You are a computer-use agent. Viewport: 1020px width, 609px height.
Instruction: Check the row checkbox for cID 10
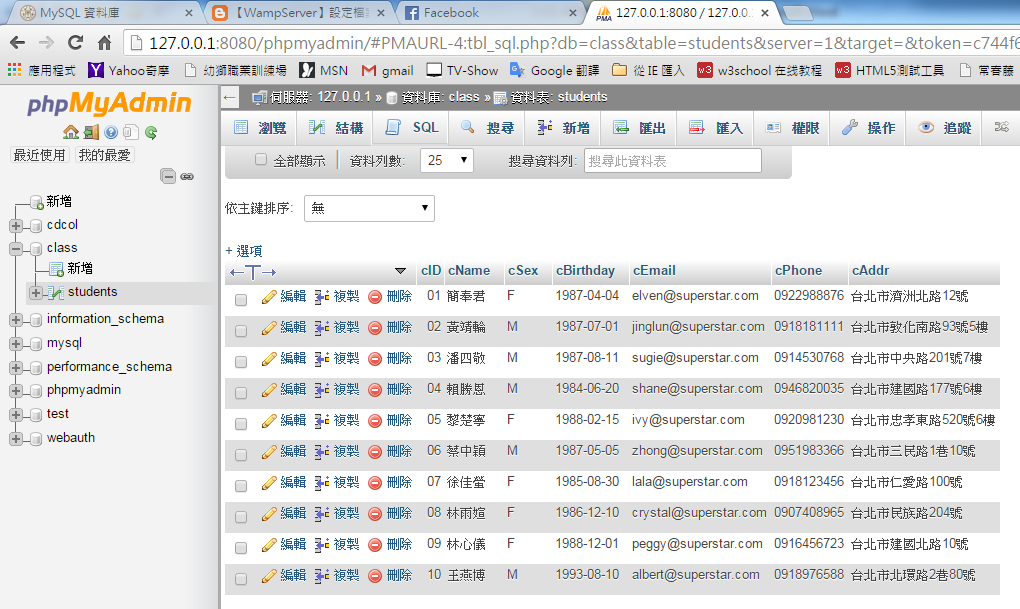241,578
